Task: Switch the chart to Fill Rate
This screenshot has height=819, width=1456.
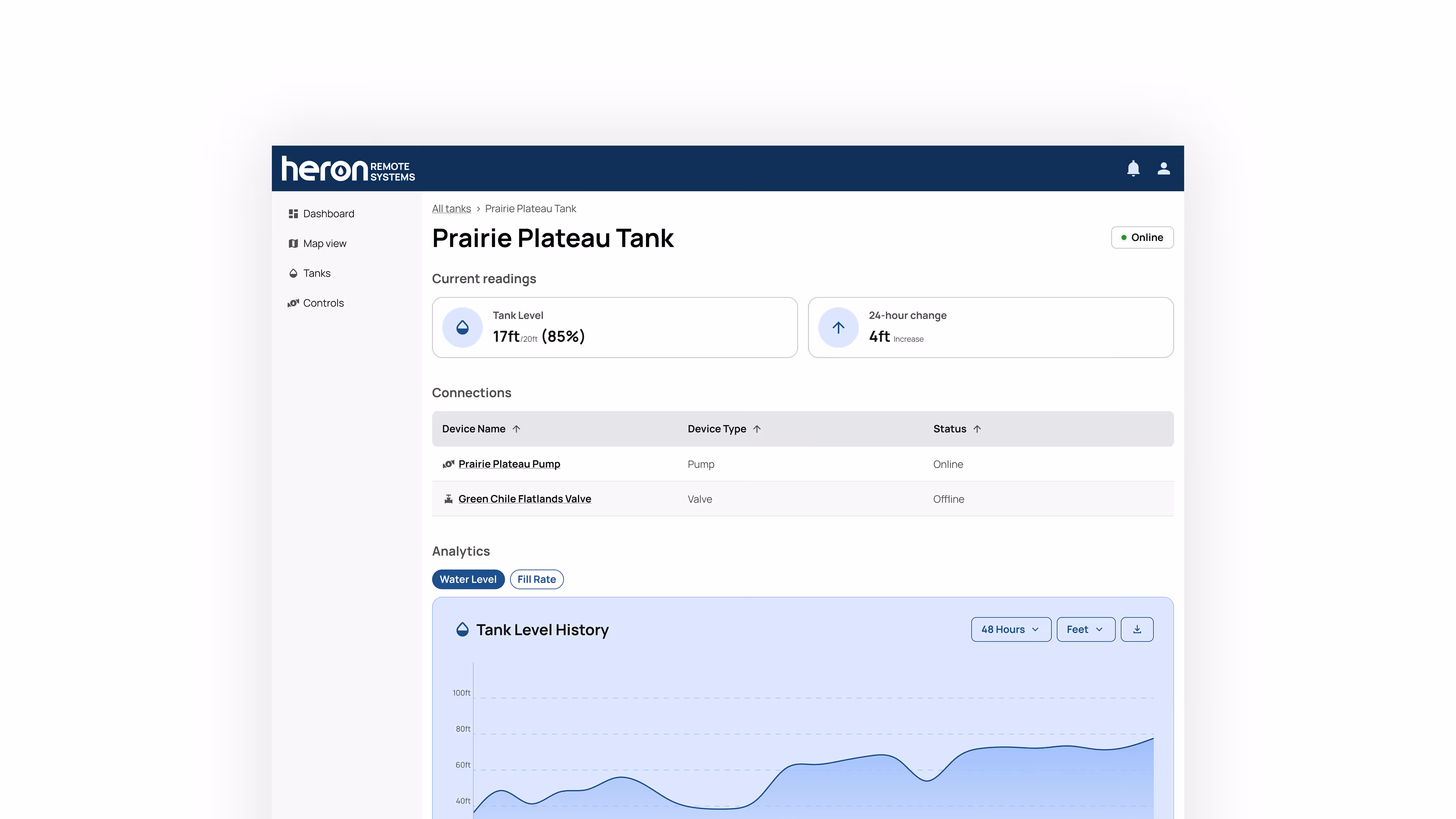Action: coord(536,579)
